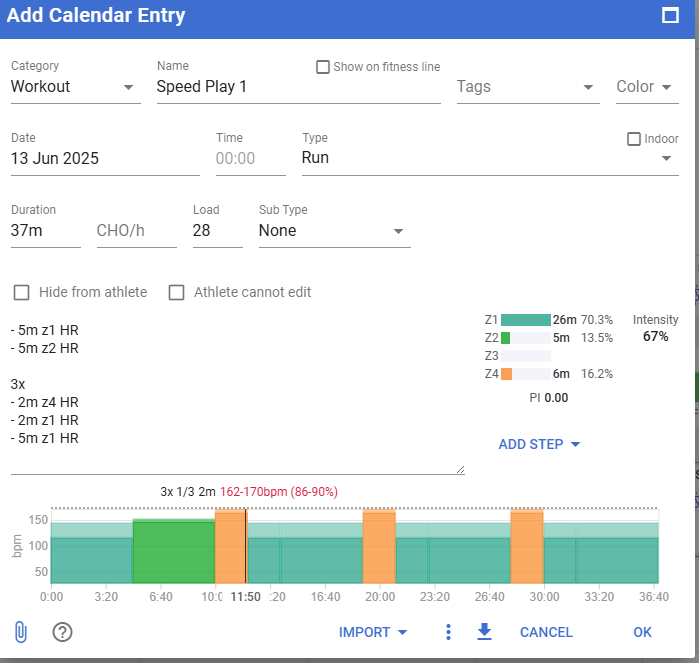
Task: Click the green Z2 block in workout chart
Action: [x=174, y=551]
